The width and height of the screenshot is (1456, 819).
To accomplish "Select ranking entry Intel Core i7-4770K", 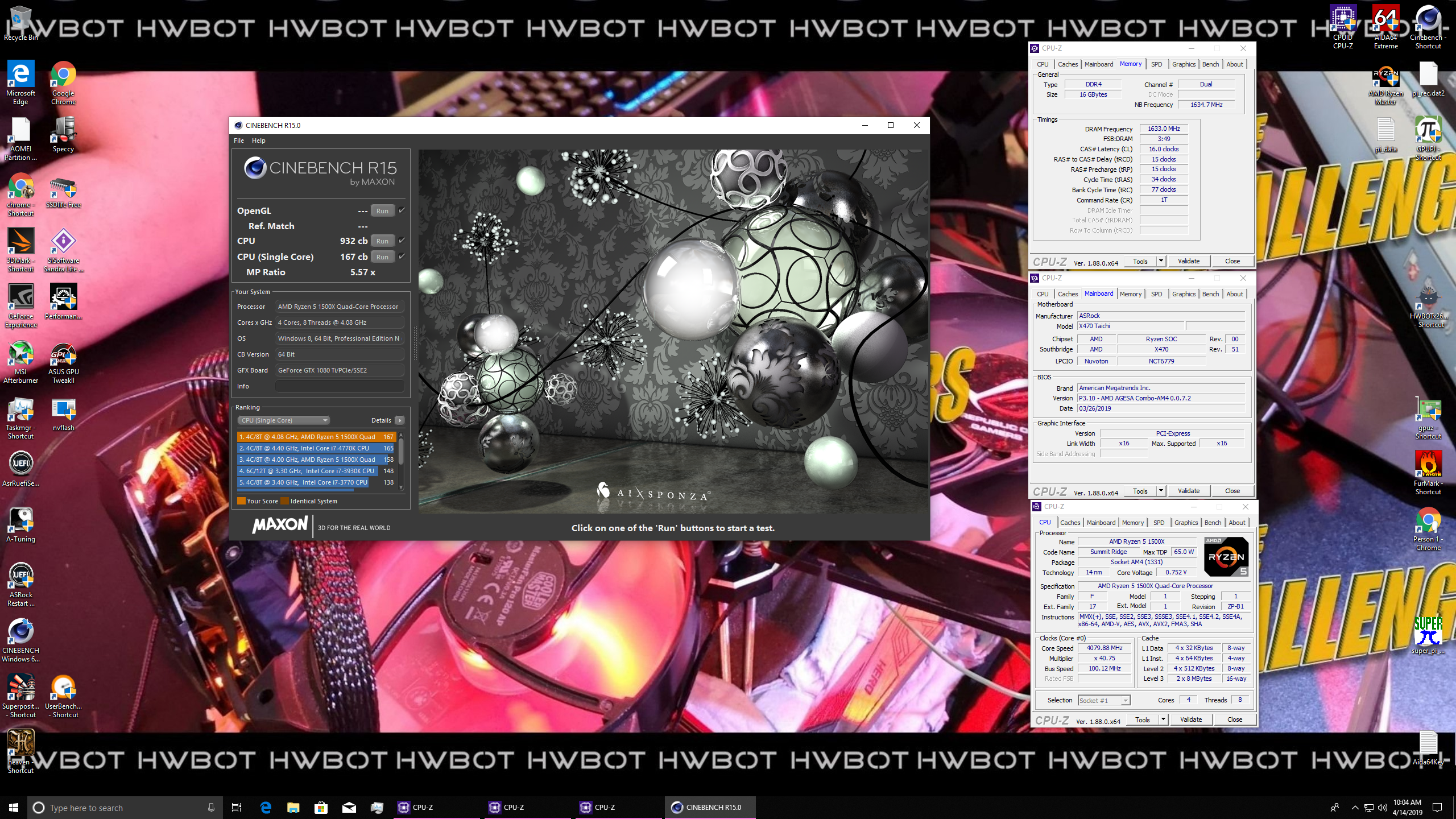I will (316, 448).
